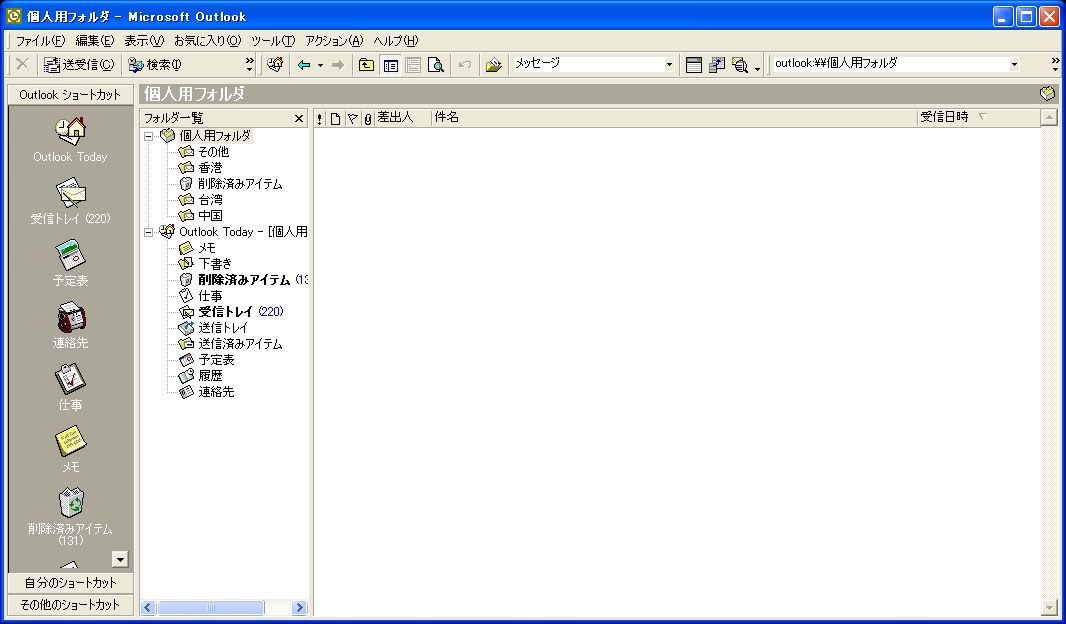Click the 送受信 send/receive button
1066x624 pixels.
point(80,65)
